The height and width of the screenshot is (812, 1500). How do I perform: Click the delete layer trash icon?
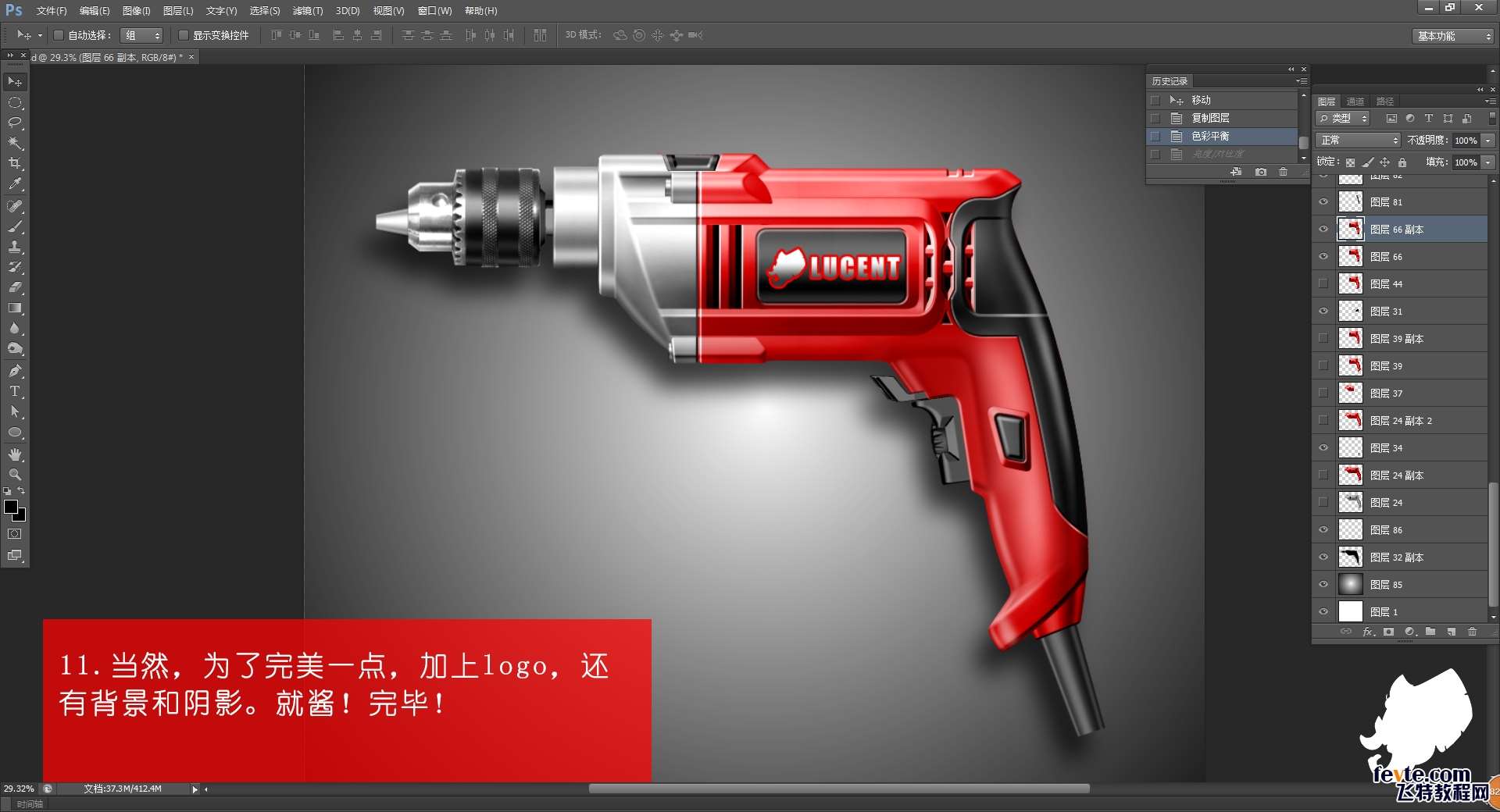coord(1472,632)
